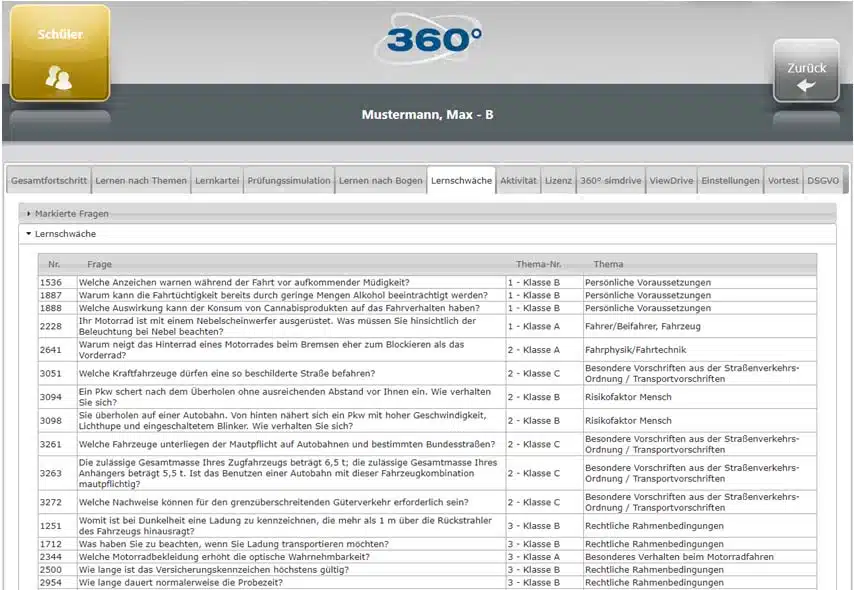Open the ViewDrive tab
Screen dimensions: 854x590
click(x=671, y=181)
